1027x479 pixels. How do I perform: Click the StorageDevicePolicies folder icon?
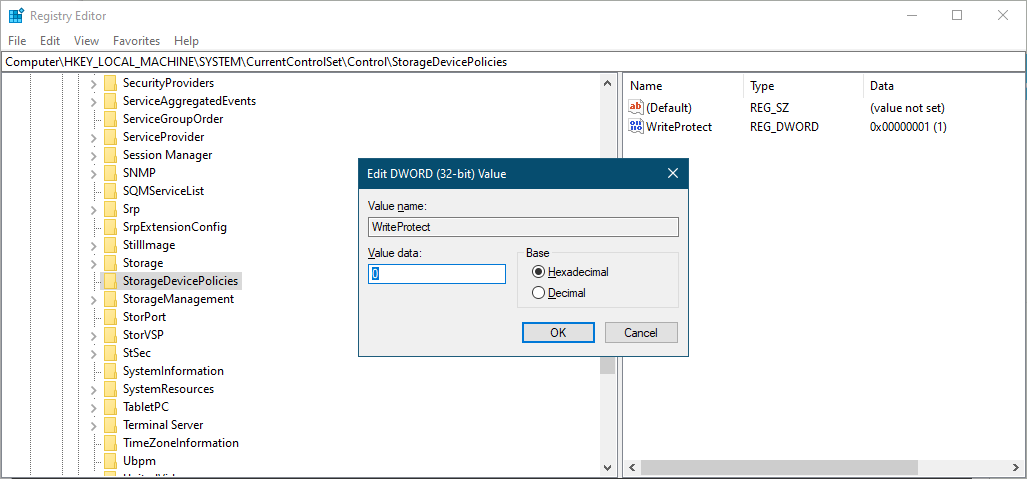[x=110, y=281]
